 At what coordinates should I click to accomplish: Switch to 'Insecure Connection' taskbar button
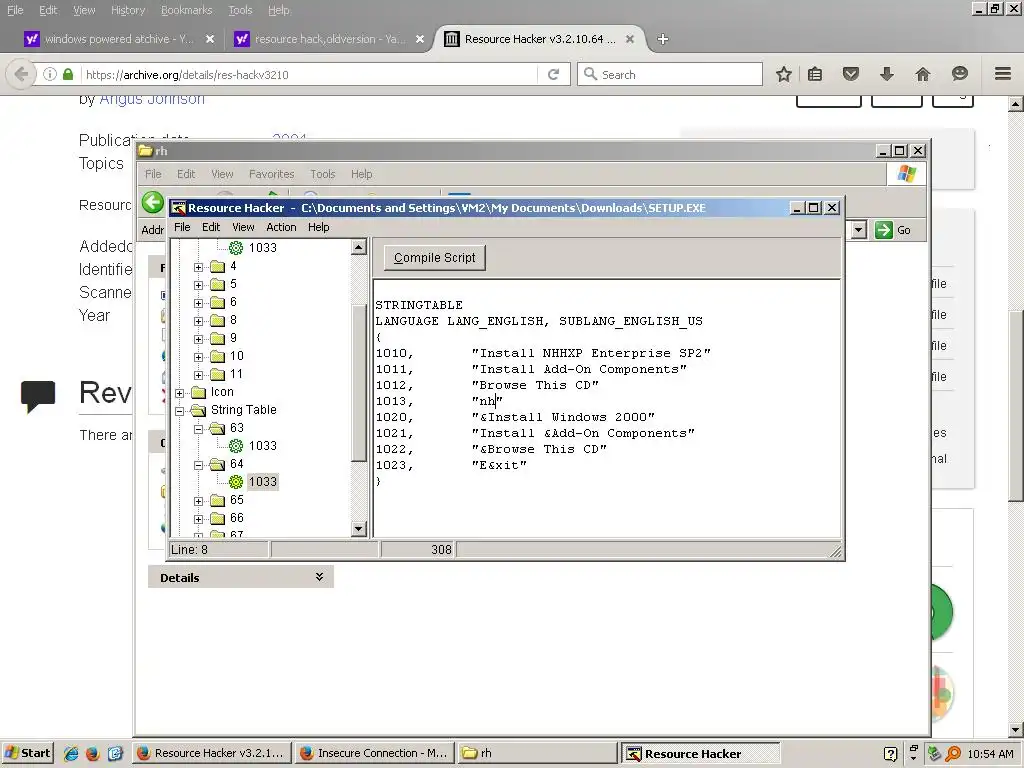[x=375, y=753]
